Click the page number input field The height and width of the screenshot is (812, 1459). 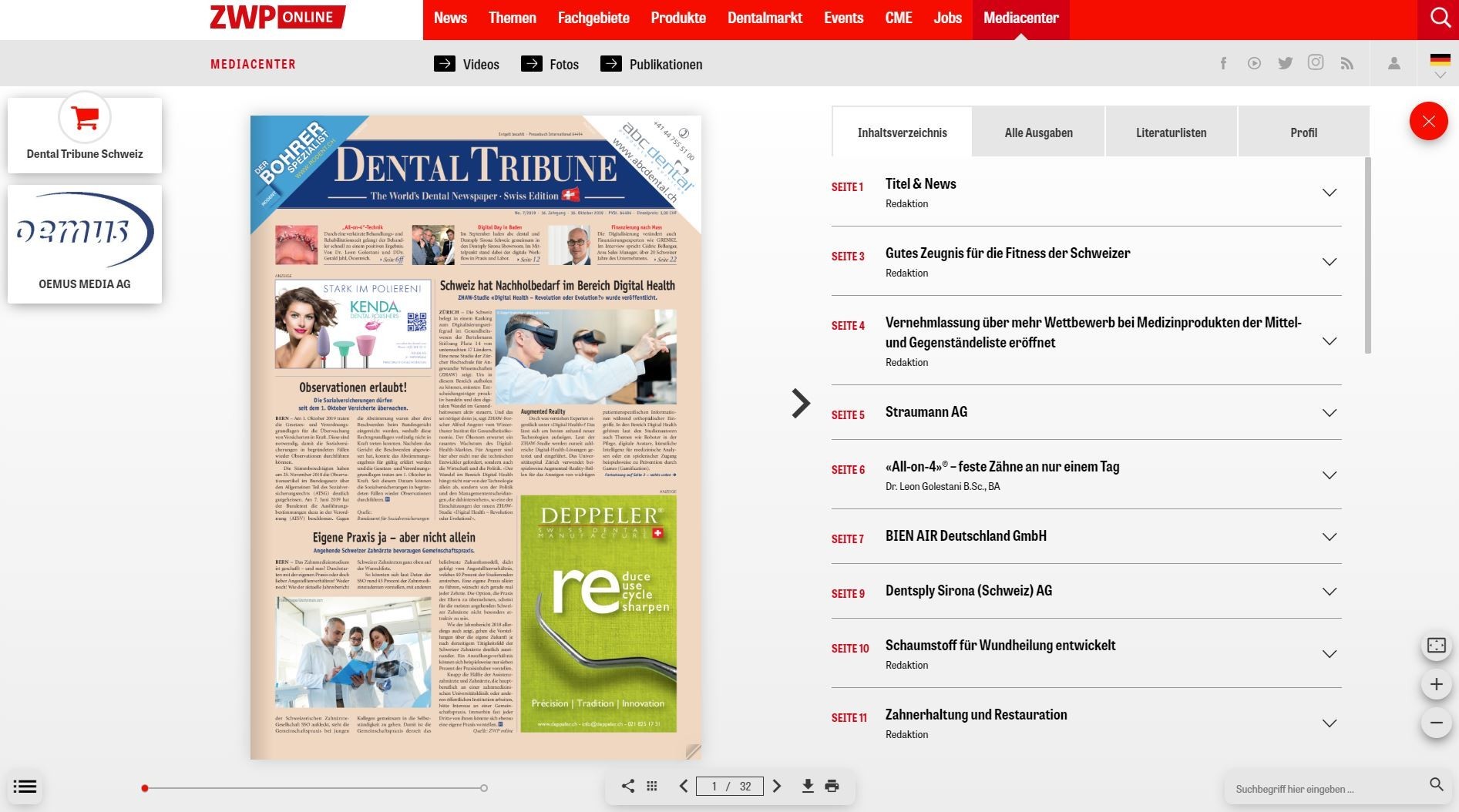coord(729,786)
